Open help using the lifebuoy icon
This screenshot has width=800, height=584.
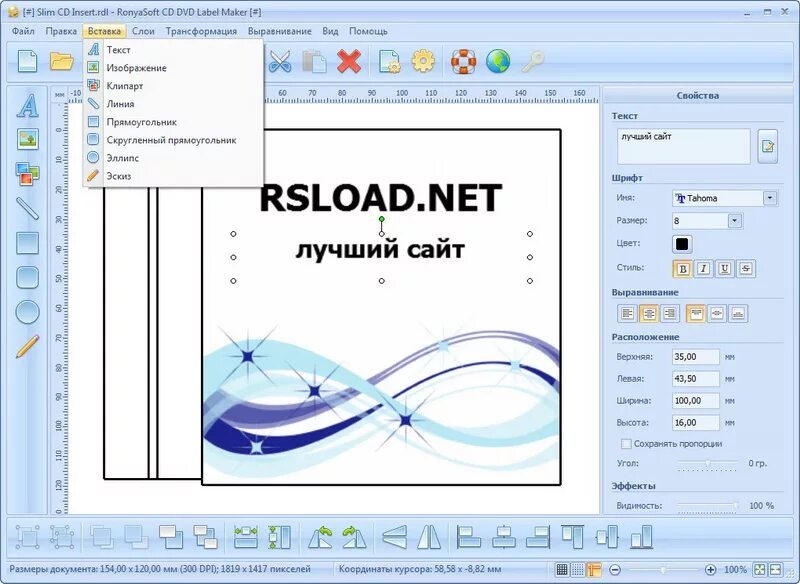[463, 62]
